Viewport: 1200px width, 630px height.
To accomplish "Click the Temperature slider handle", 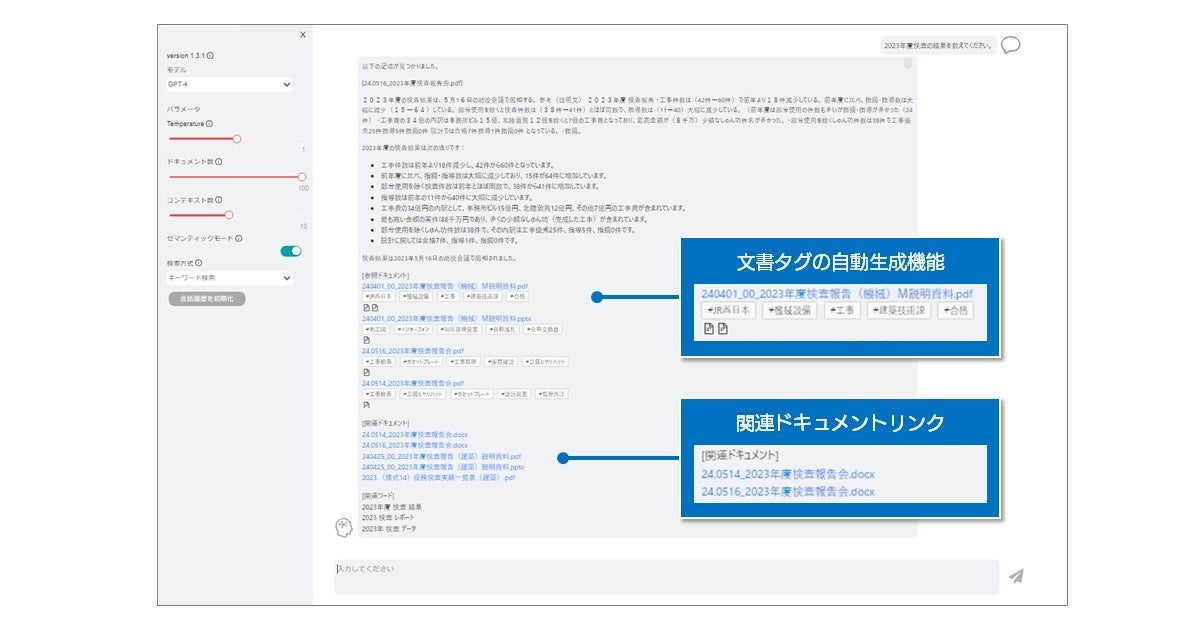I will pos(237,139).
